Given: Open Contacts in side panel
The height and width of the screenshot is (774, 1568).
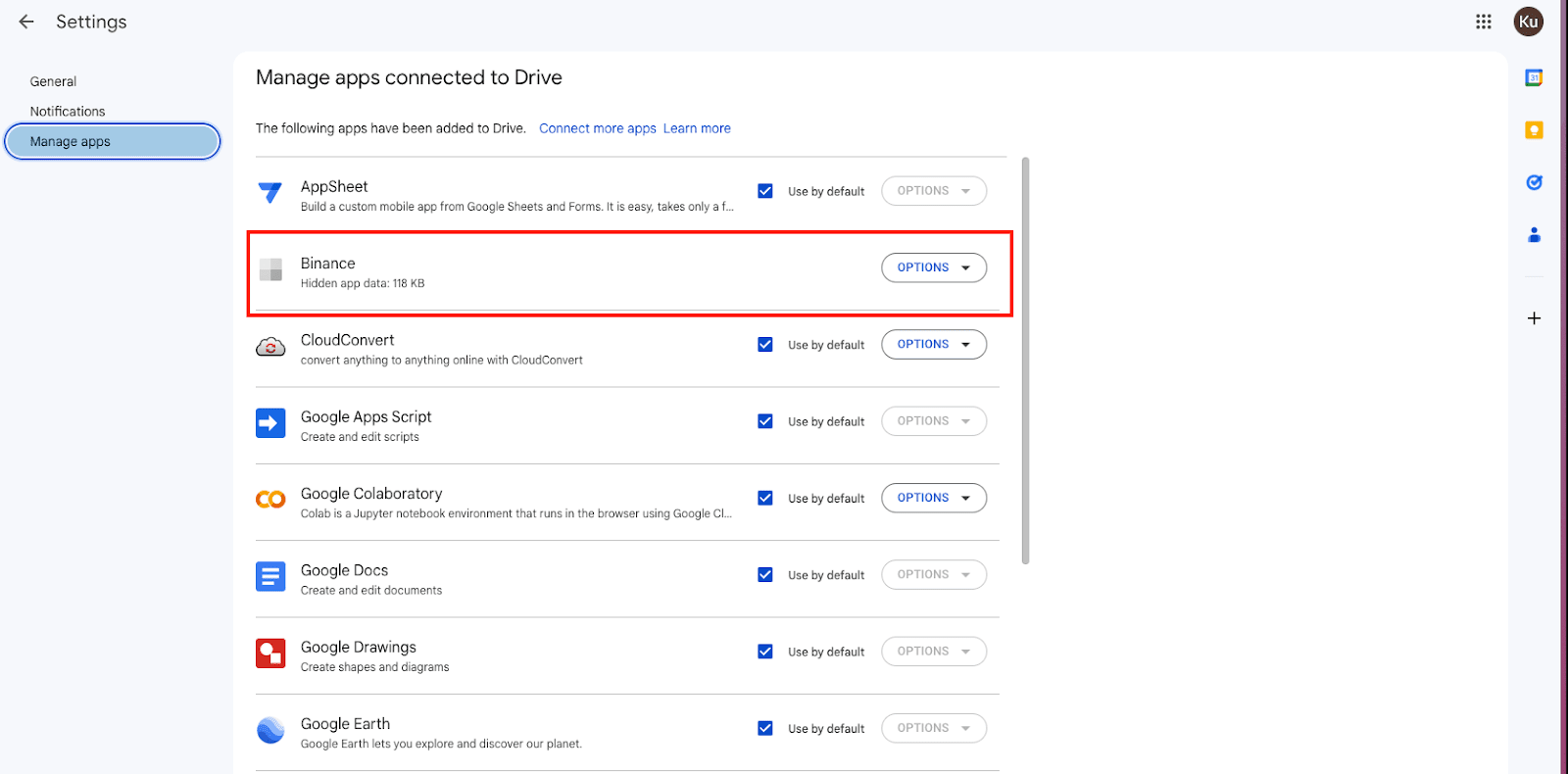Looking at the screenshot, I should click(x=1534, y=235).
